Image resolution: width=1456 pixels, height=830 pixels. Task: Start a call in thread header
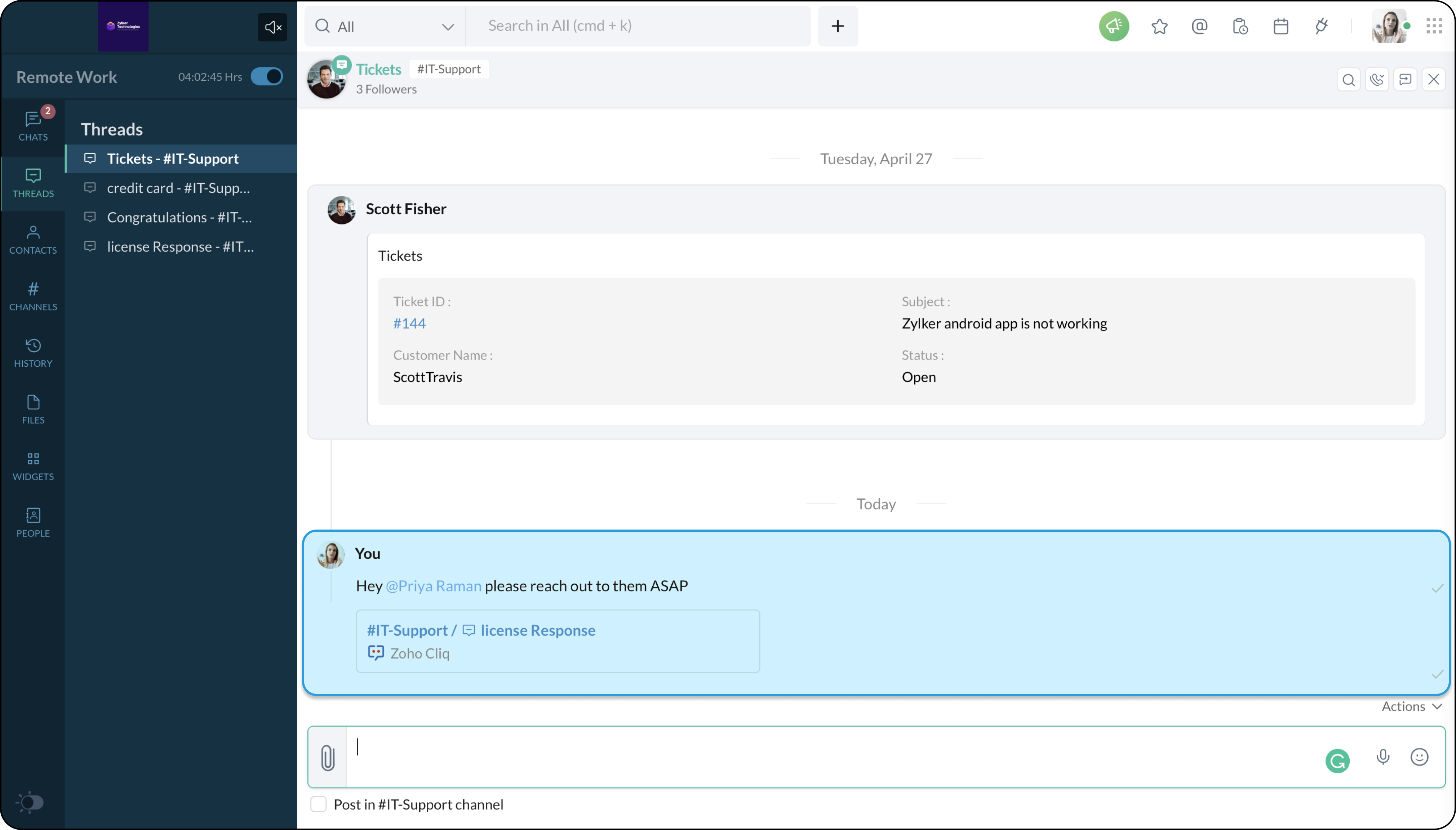[x=1377, y=79]
